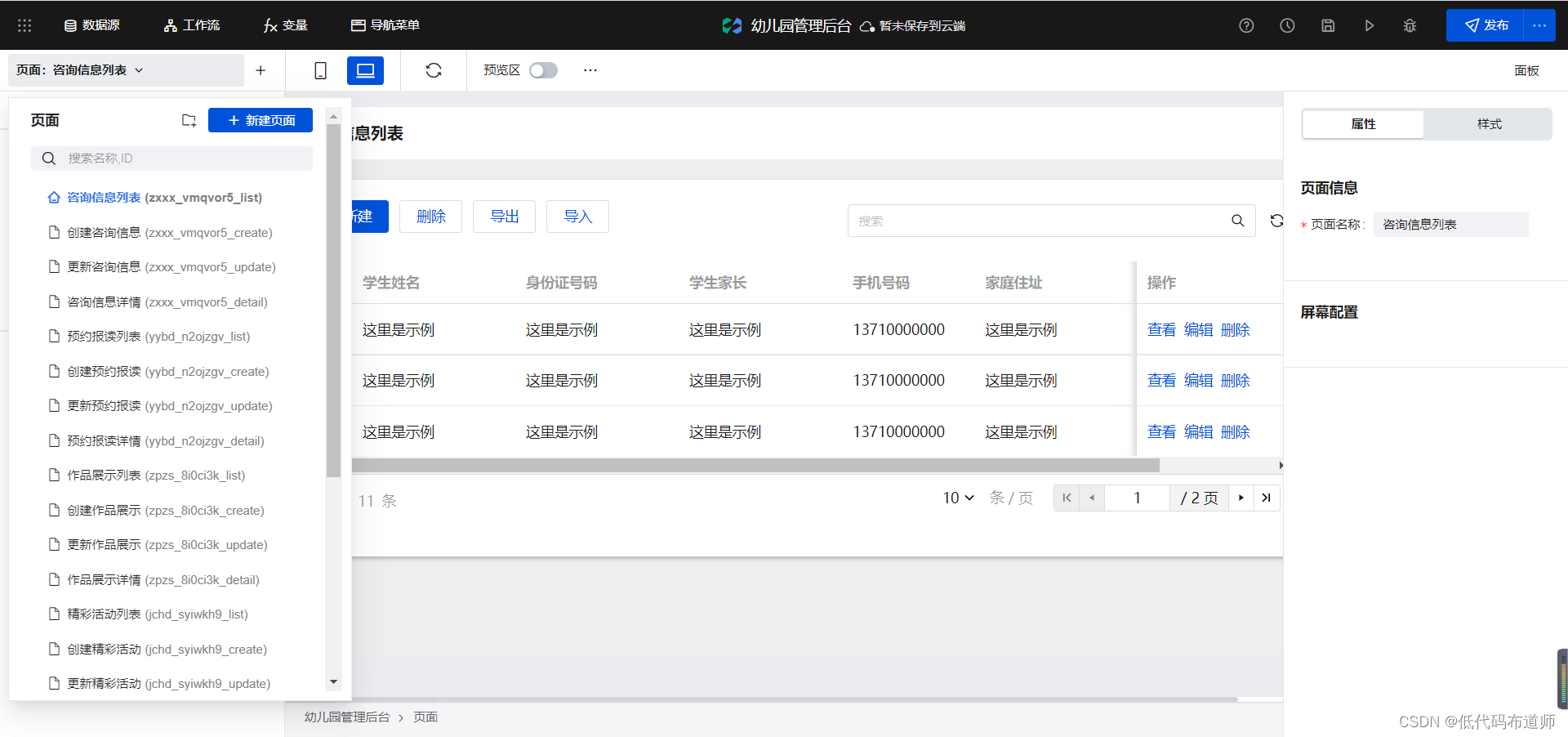Viewport: 1568px width, 737px height.
Task: Click the help question mark icon
Action: pyautogui.click(x=1246, y=25)
